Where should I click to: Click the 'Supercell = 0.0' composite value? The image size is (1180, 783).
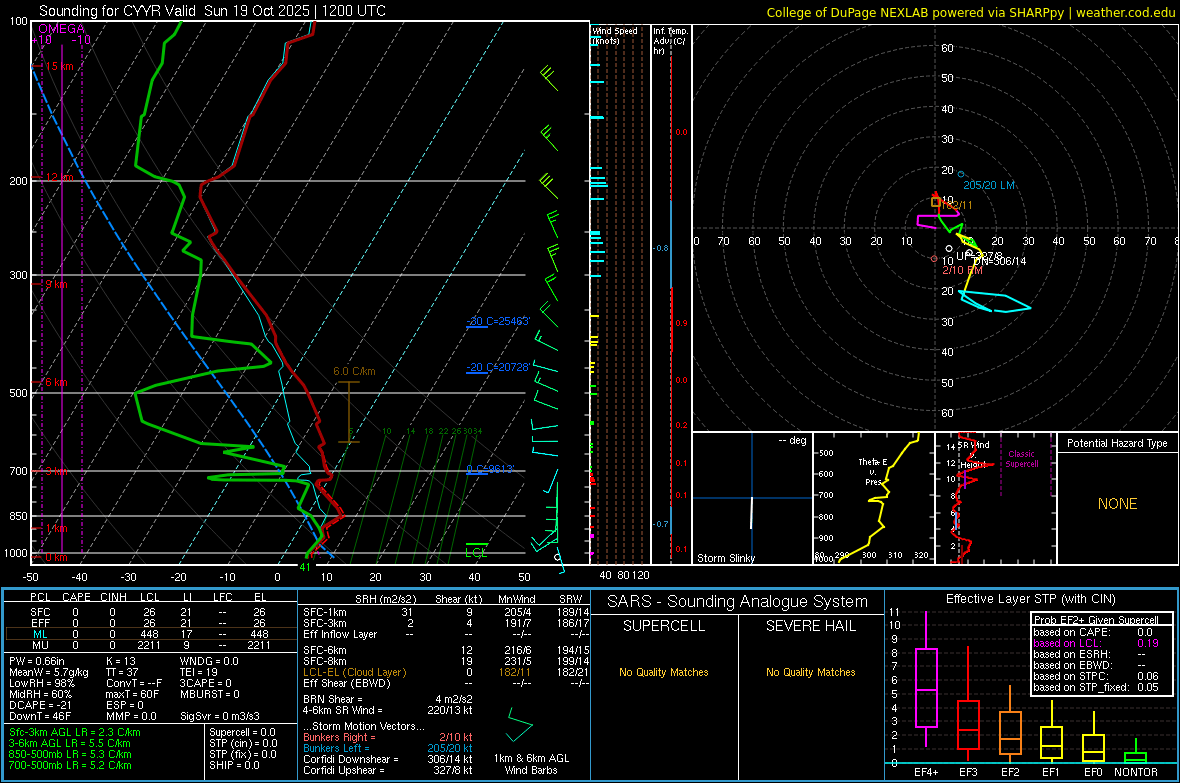[242, 733]
